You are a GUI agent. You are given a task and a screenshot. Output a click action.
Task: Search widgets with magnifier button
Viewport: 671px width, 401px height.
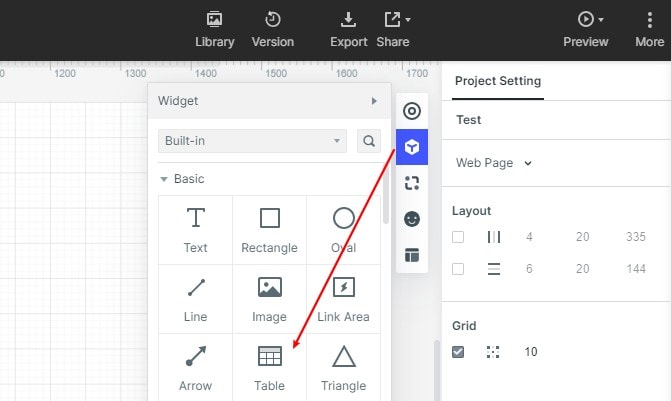click(369, 141)
